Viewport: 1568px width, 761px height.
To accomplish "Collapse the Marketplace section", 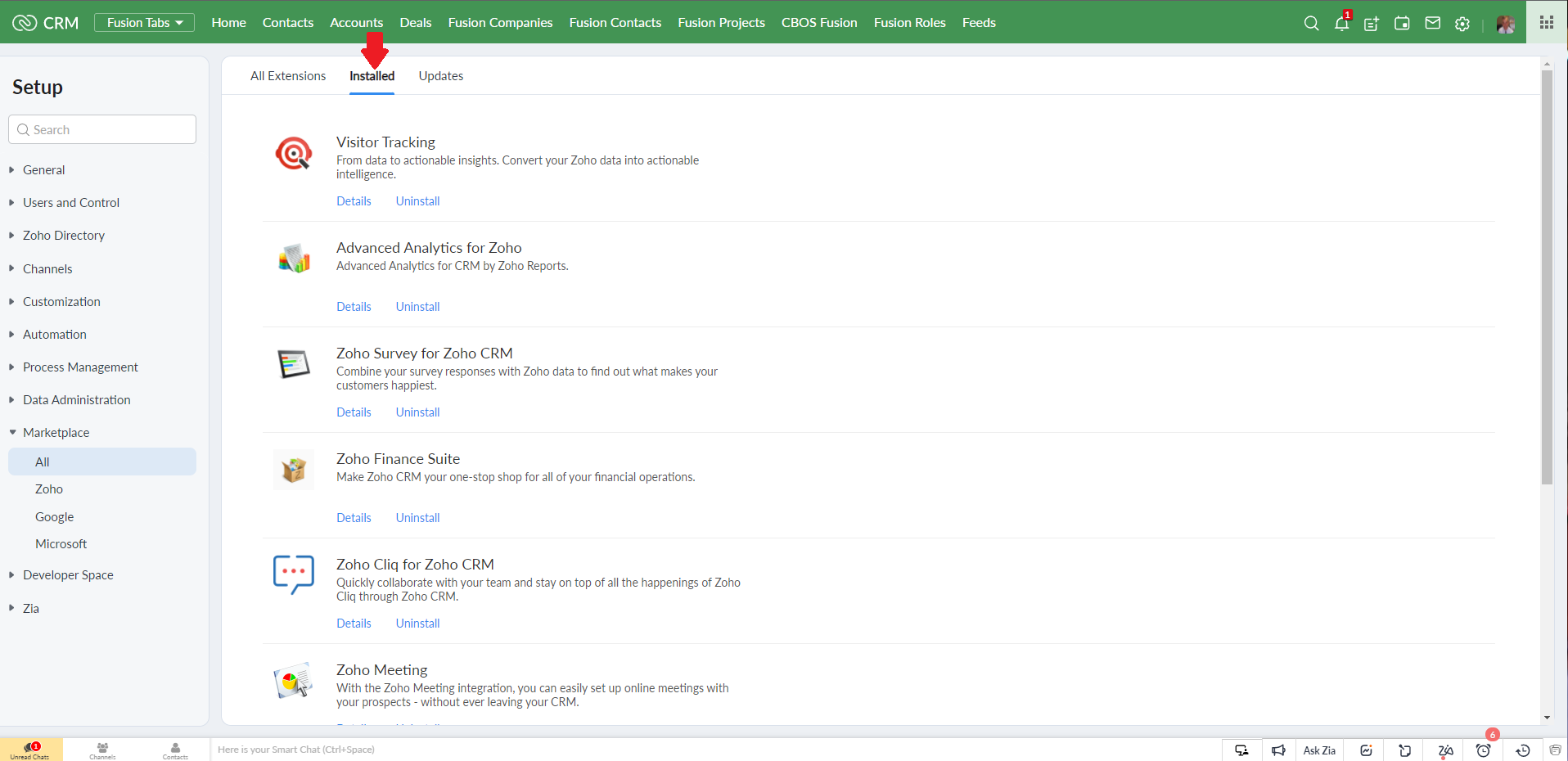I will pos(56,433).
